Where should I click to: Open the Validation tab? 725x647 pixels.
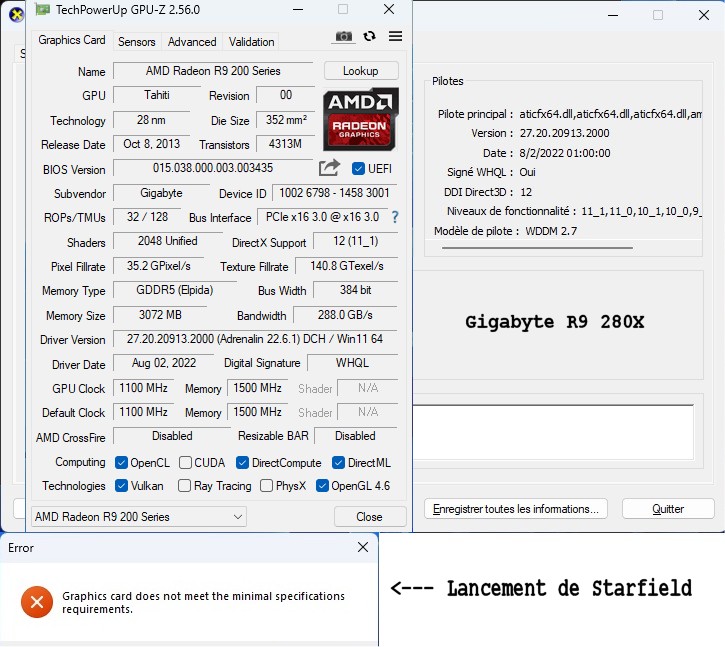pos(251,42)
